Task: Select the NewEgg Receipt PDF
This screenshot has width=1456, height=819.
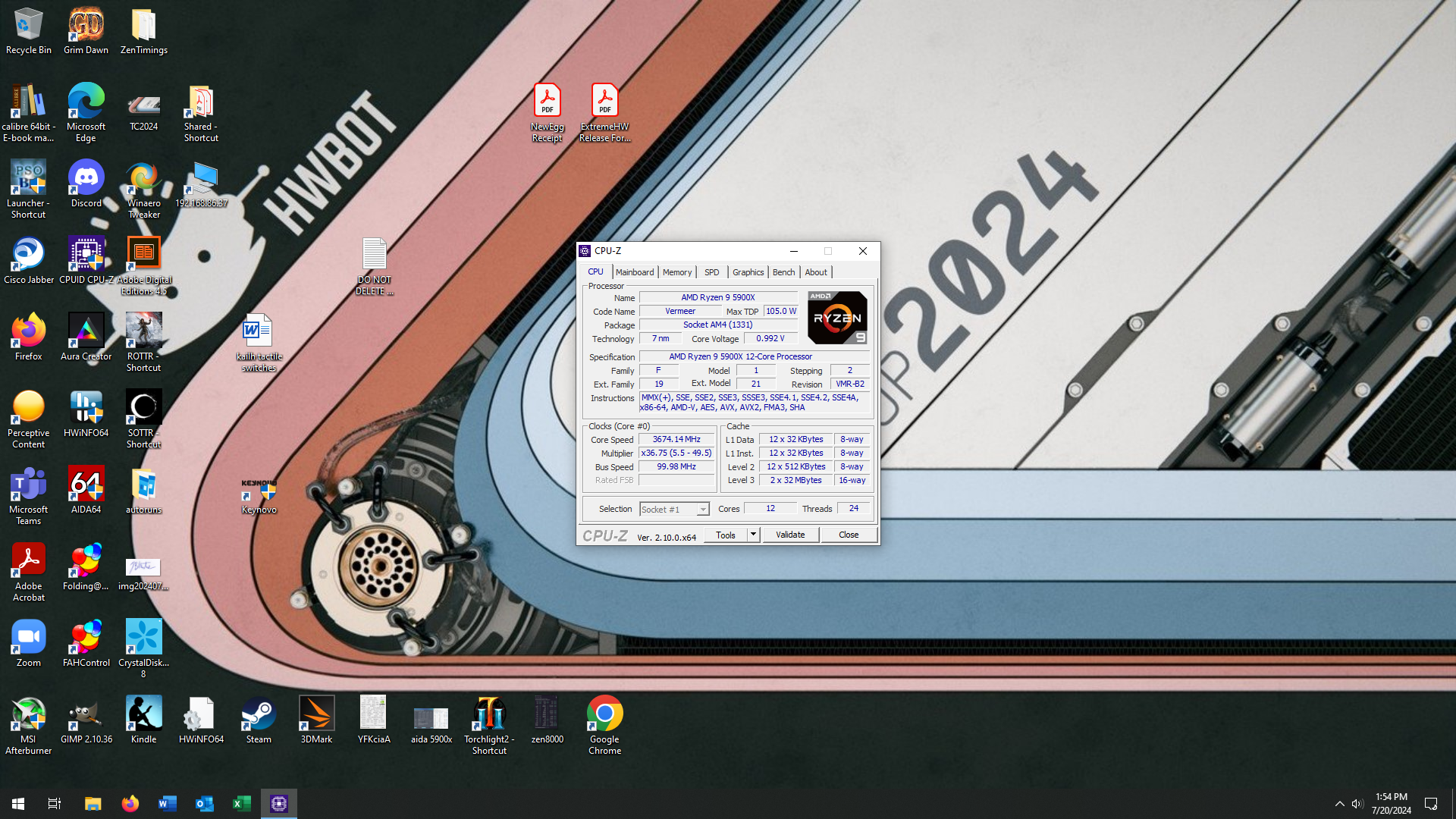Action: 547,112
